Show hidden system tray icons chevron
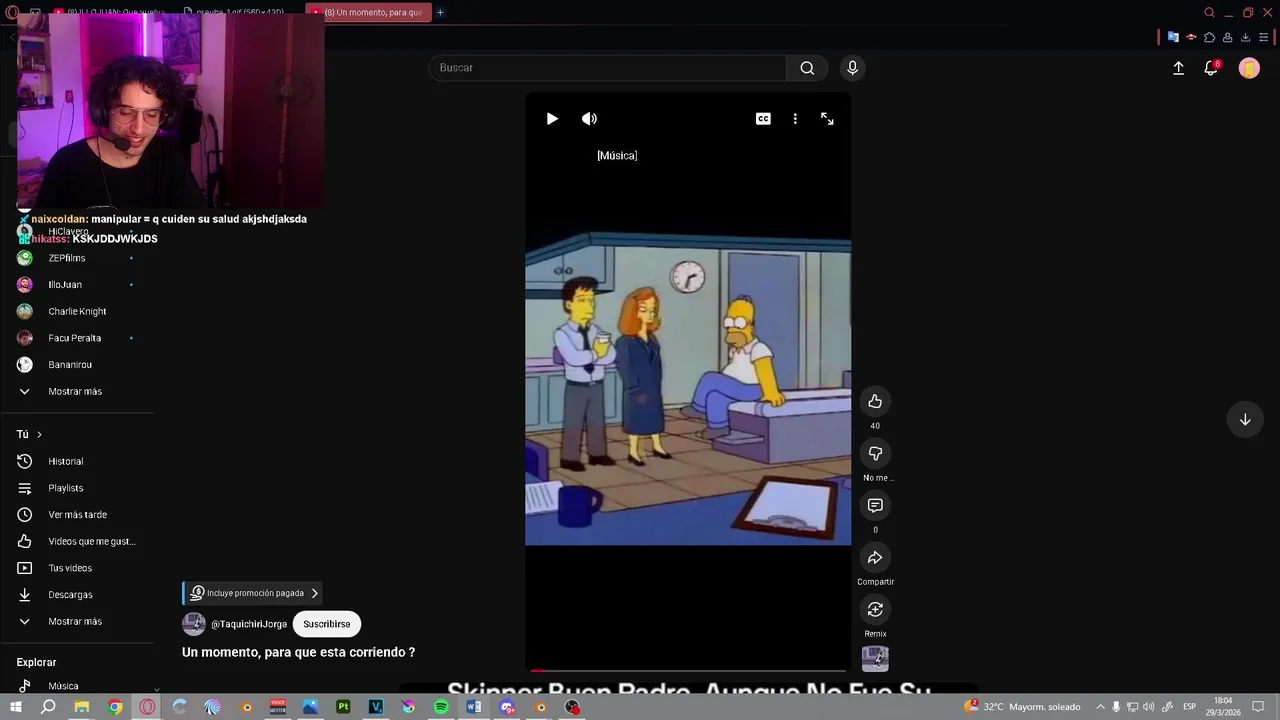The width and height of the screenshot is (1280, 720). [1100, 707]
